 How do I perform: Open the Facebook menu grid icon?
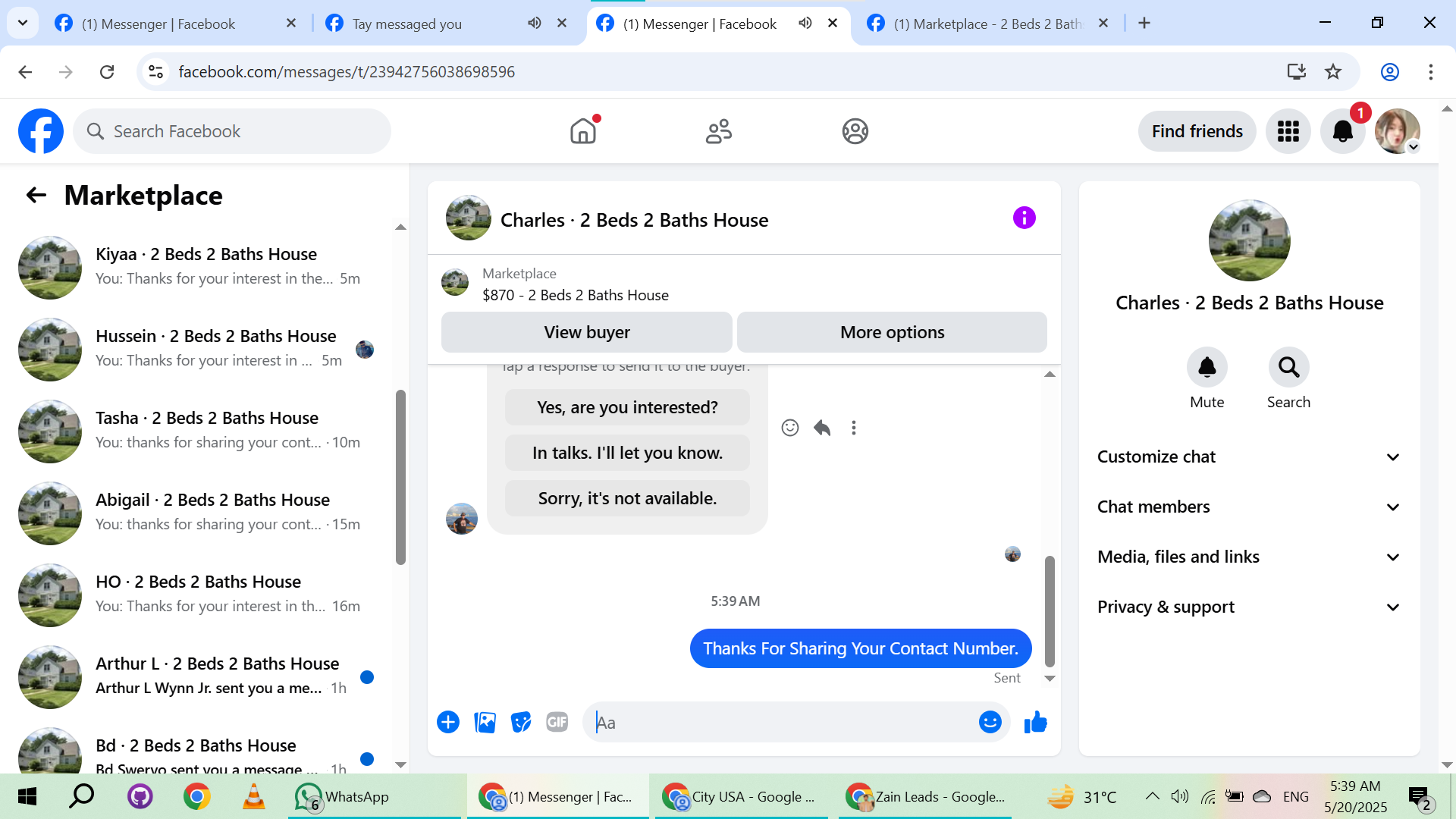click(x=1288, y=131)
